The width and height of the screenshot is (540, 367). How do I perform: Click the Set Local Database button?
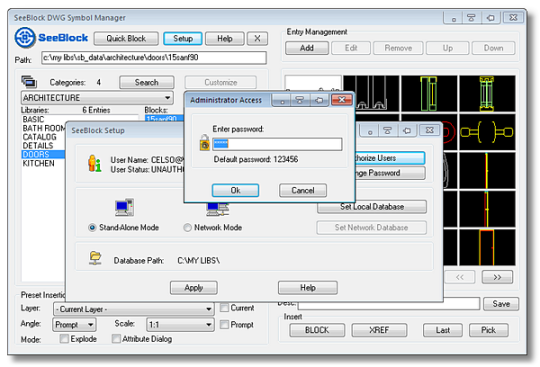(372, 207)
